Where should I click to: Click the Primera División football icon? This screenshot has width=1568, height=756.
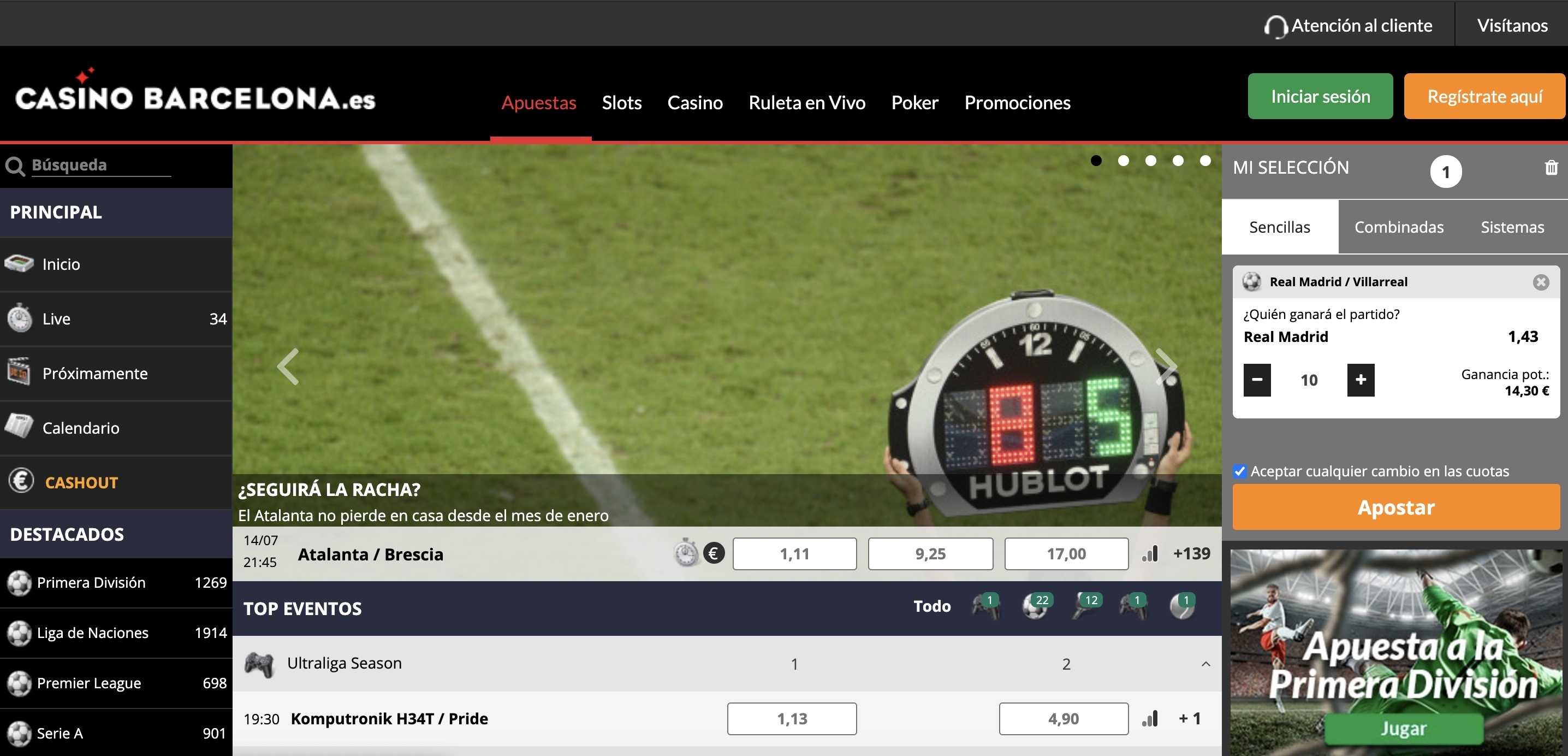(x=19, y=583)
